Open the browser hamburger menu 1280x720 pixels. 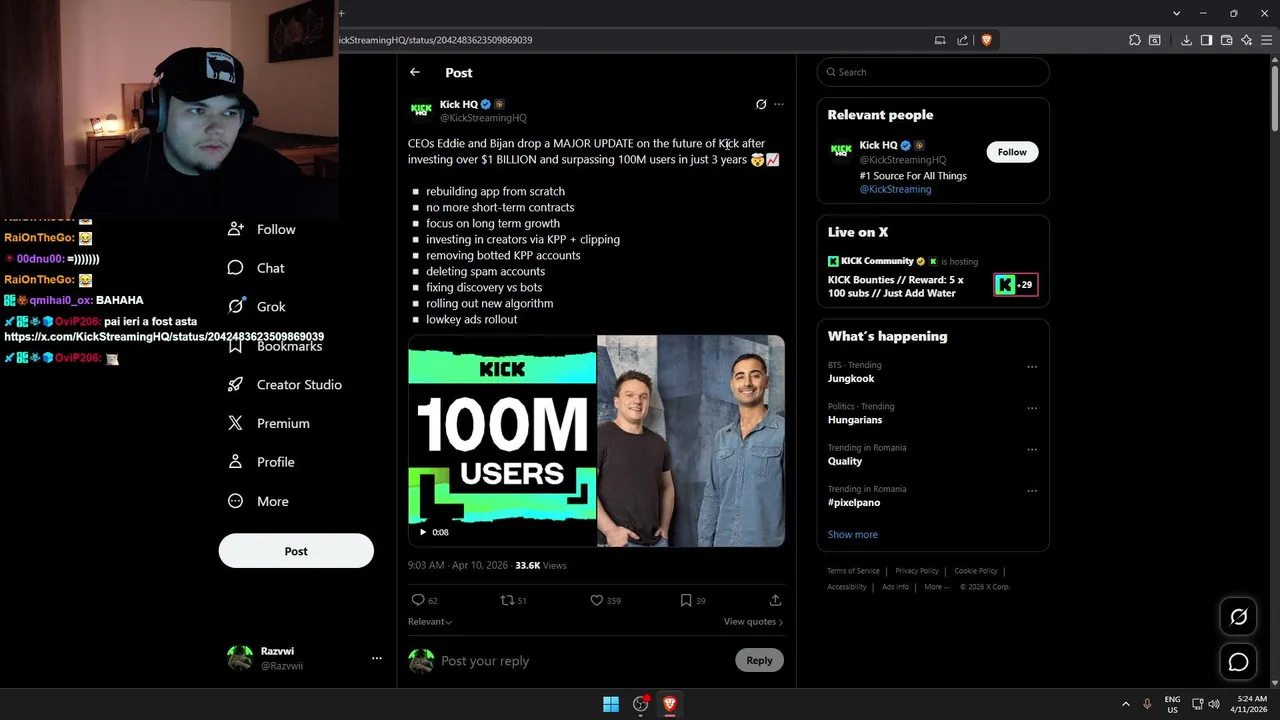point(1266,40)
